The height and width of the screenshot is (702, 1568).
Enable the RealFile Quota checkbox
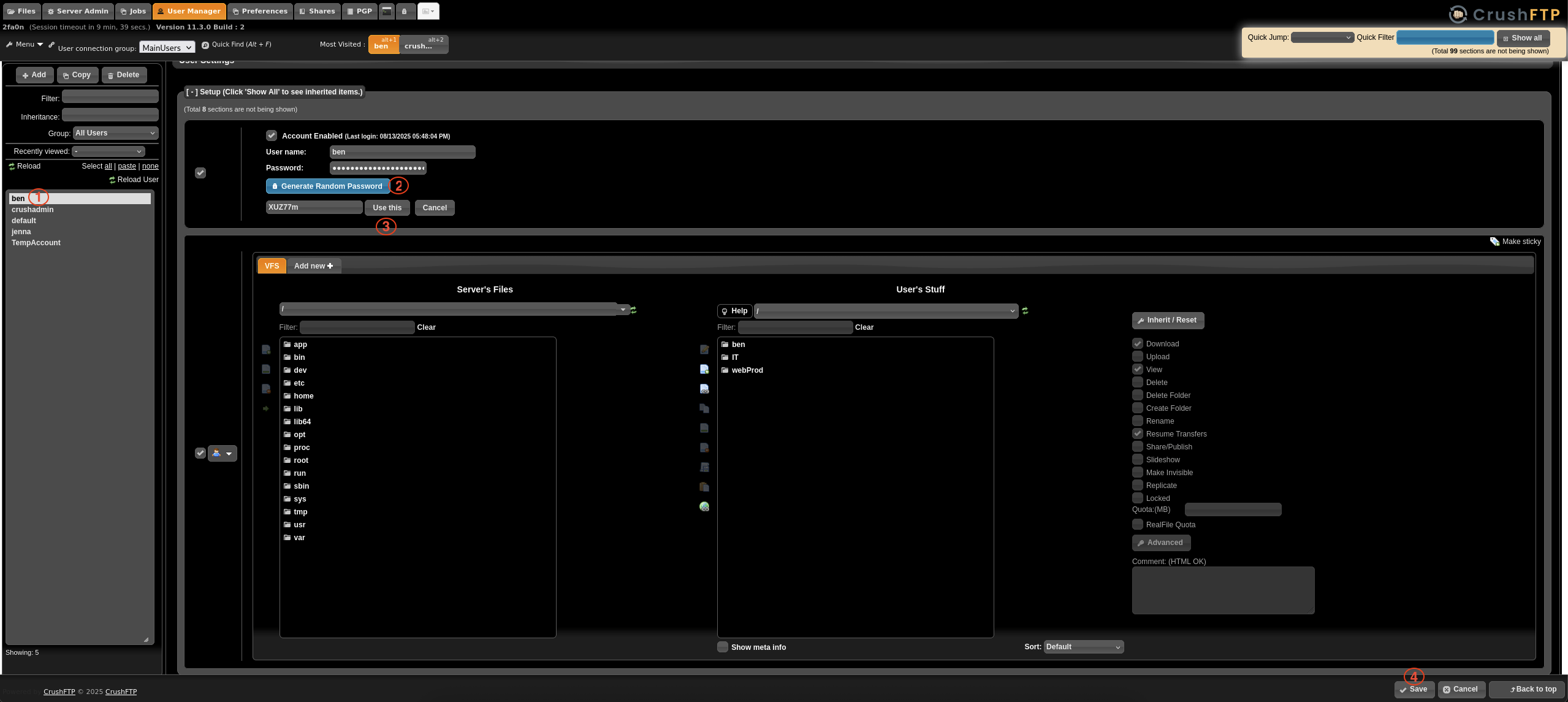[1138, 524]
